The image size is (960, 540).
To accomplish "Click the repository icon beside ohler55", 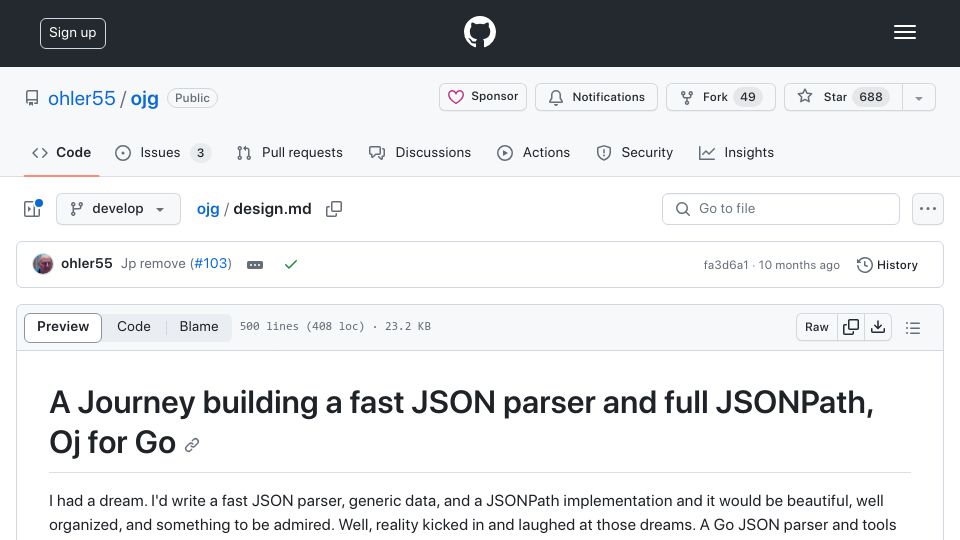I will [x=32, y=98].
